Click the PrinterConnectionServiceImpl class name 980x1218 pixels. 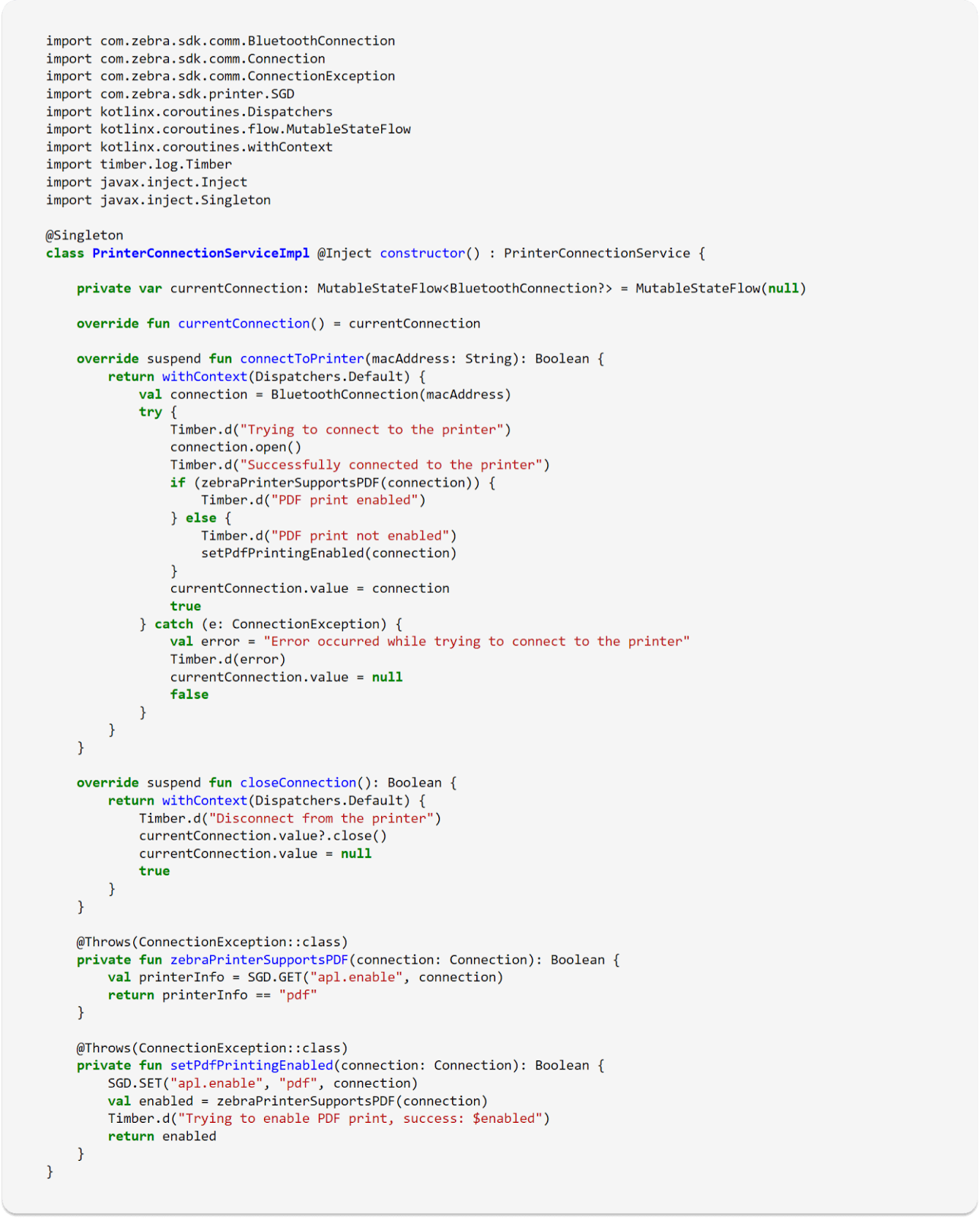(x=201, y=253)
